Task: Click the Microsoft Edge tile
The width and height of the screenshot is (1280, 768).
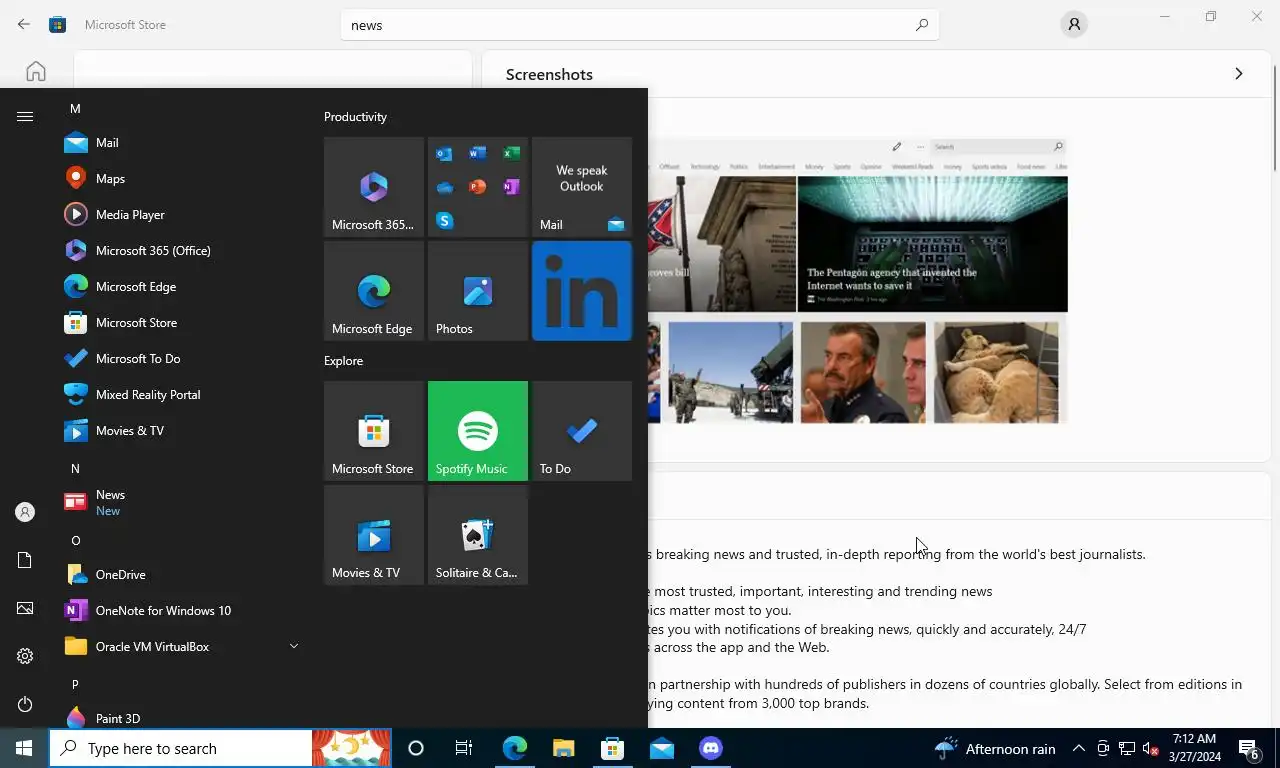Action: click(x=374, y=291)
